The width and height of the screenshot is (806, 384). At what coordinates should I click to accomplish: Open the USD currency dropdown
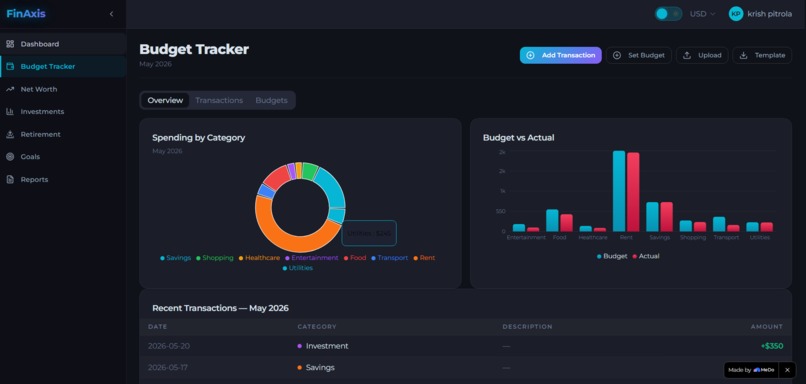coord(702,14)
